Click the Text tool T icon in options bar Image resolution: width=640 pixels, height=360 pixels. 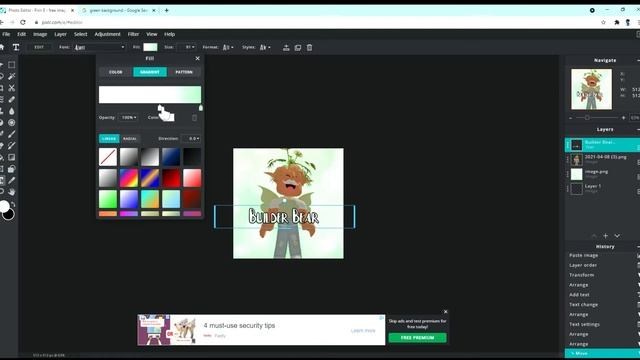[x=16, y=47]
